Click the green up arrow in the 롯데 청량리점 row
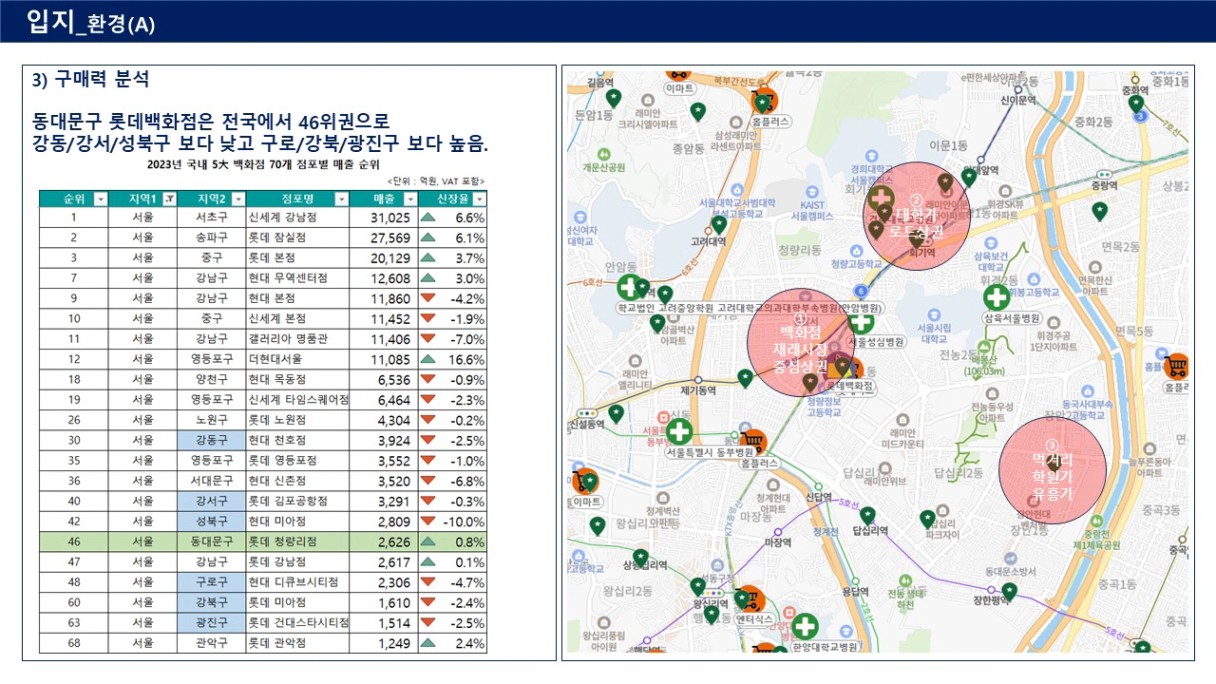The height and width of the screenshot is (684, 1216). click(x=428, y=542)
